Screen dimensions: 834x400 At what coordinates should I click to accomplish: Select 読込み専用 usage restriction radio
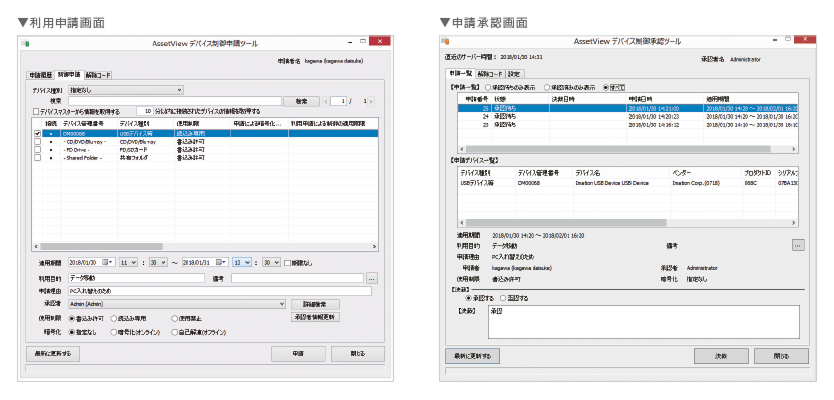(113, 319)
